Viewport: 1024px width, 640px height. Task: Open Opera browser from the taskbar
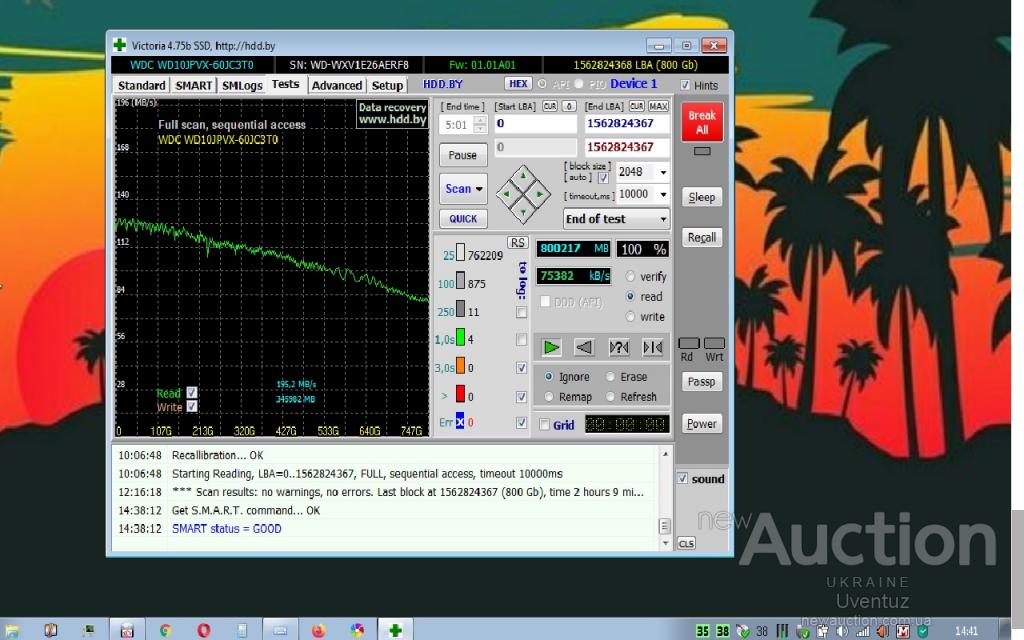click(x=204, y=630)
